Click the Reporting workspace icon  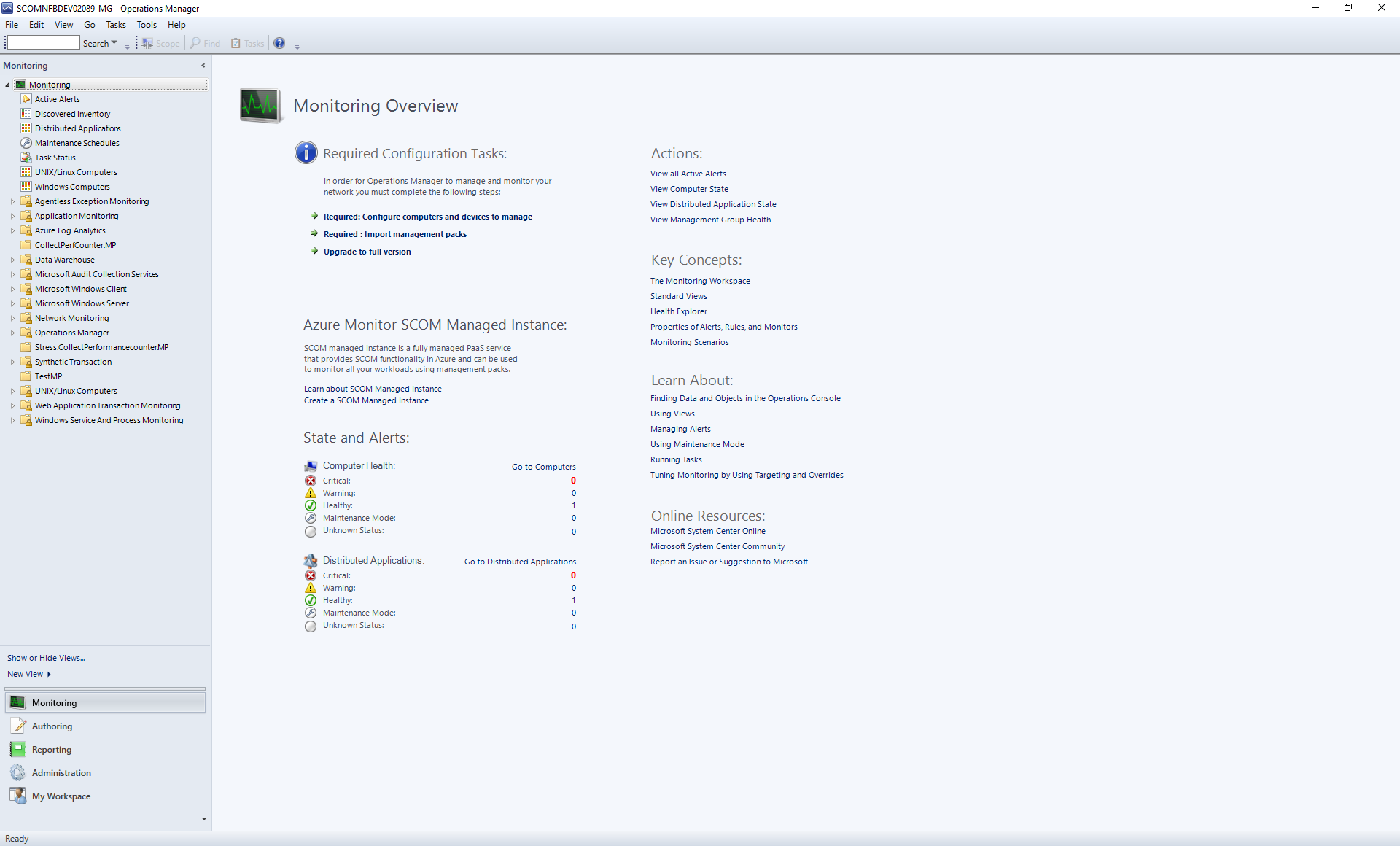tap(18, 749)
